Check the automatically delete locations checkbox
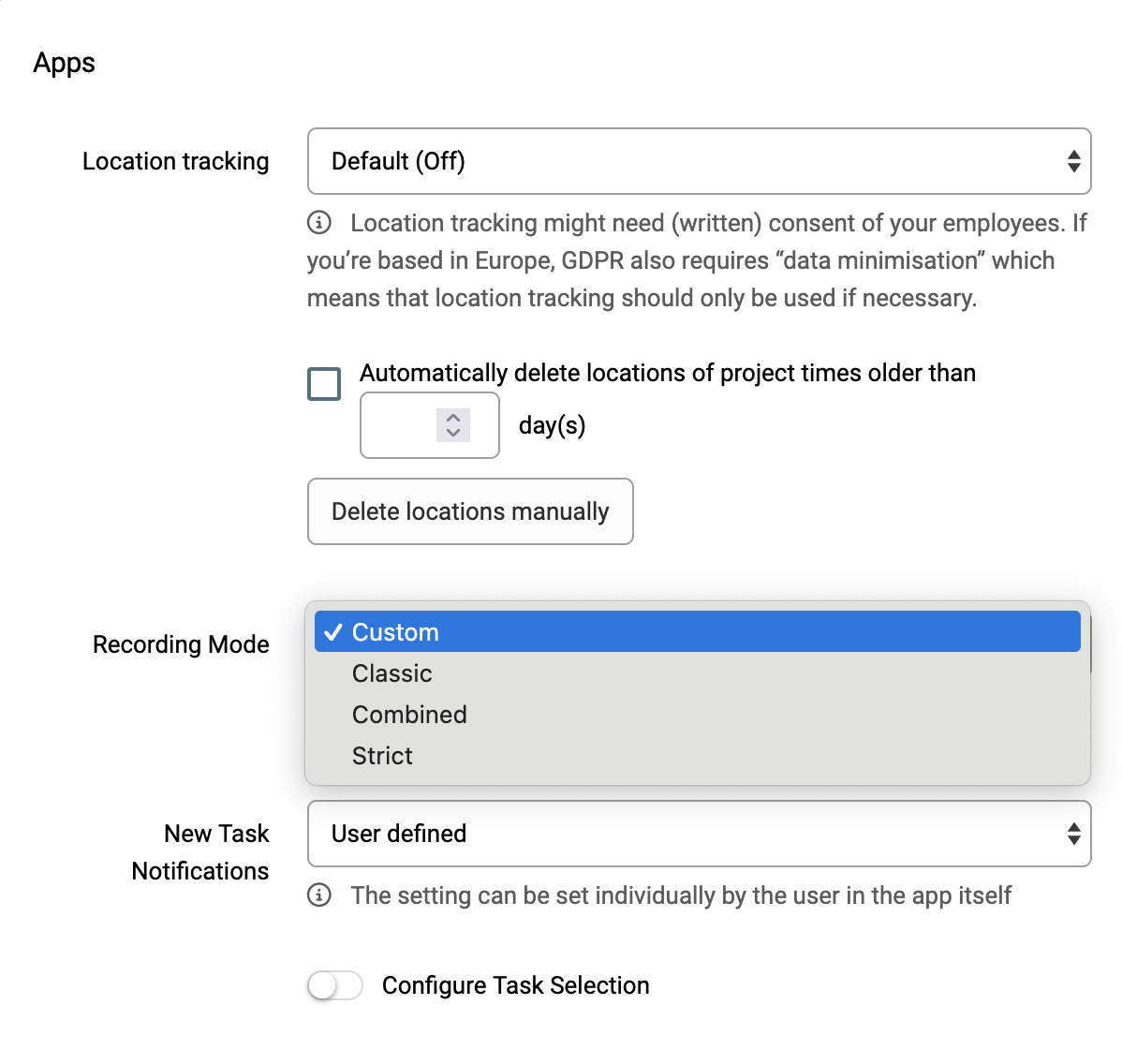This screenshot has height=1064, width=1122. (324, 383)
